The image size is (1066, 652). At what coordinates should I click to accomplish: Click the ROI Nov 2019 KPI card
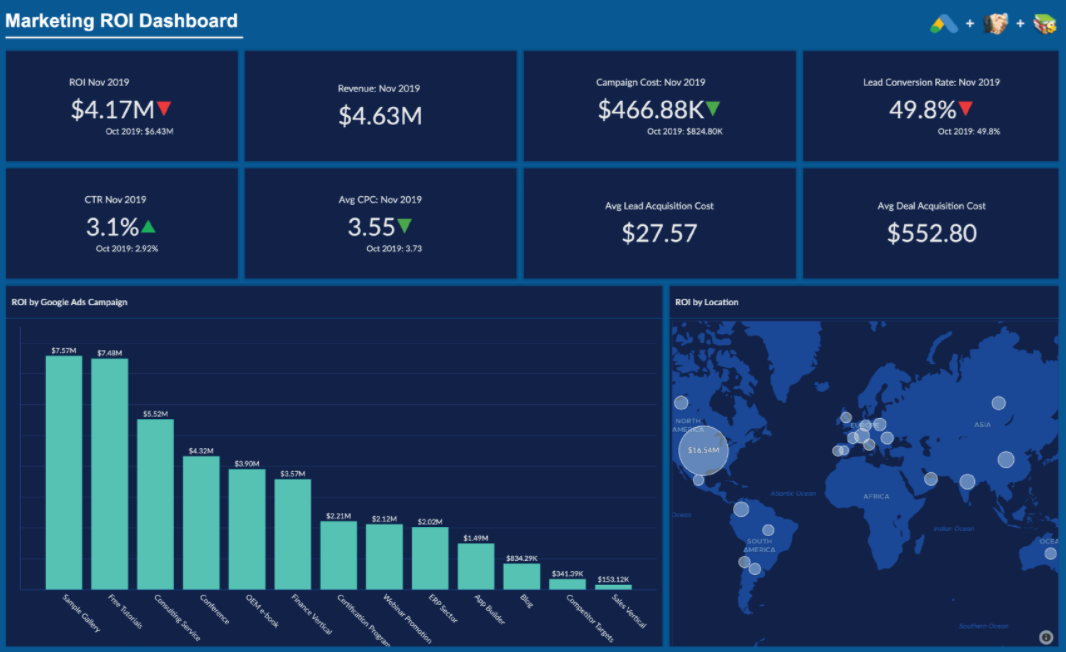click(x=122, y=105)
